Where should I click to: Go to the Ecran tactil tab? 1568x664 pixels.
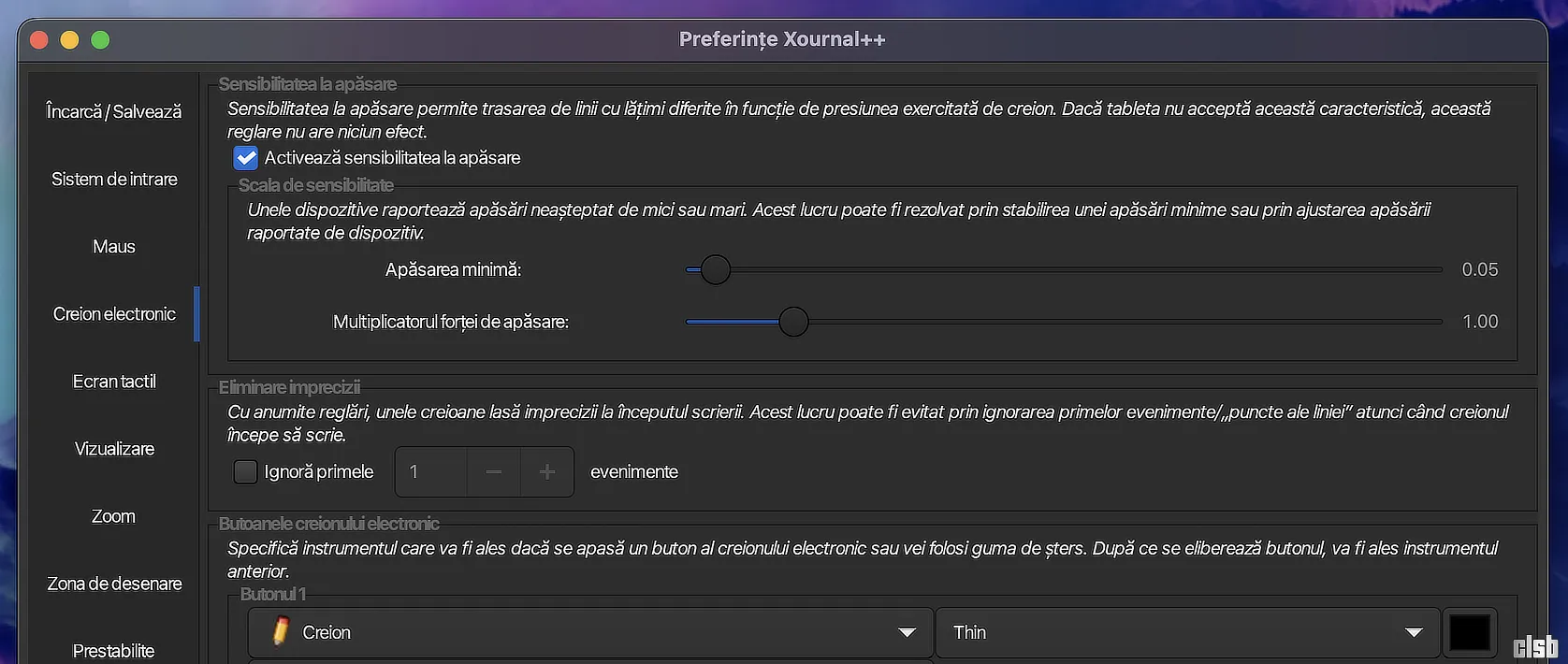[x=114, y=382]
